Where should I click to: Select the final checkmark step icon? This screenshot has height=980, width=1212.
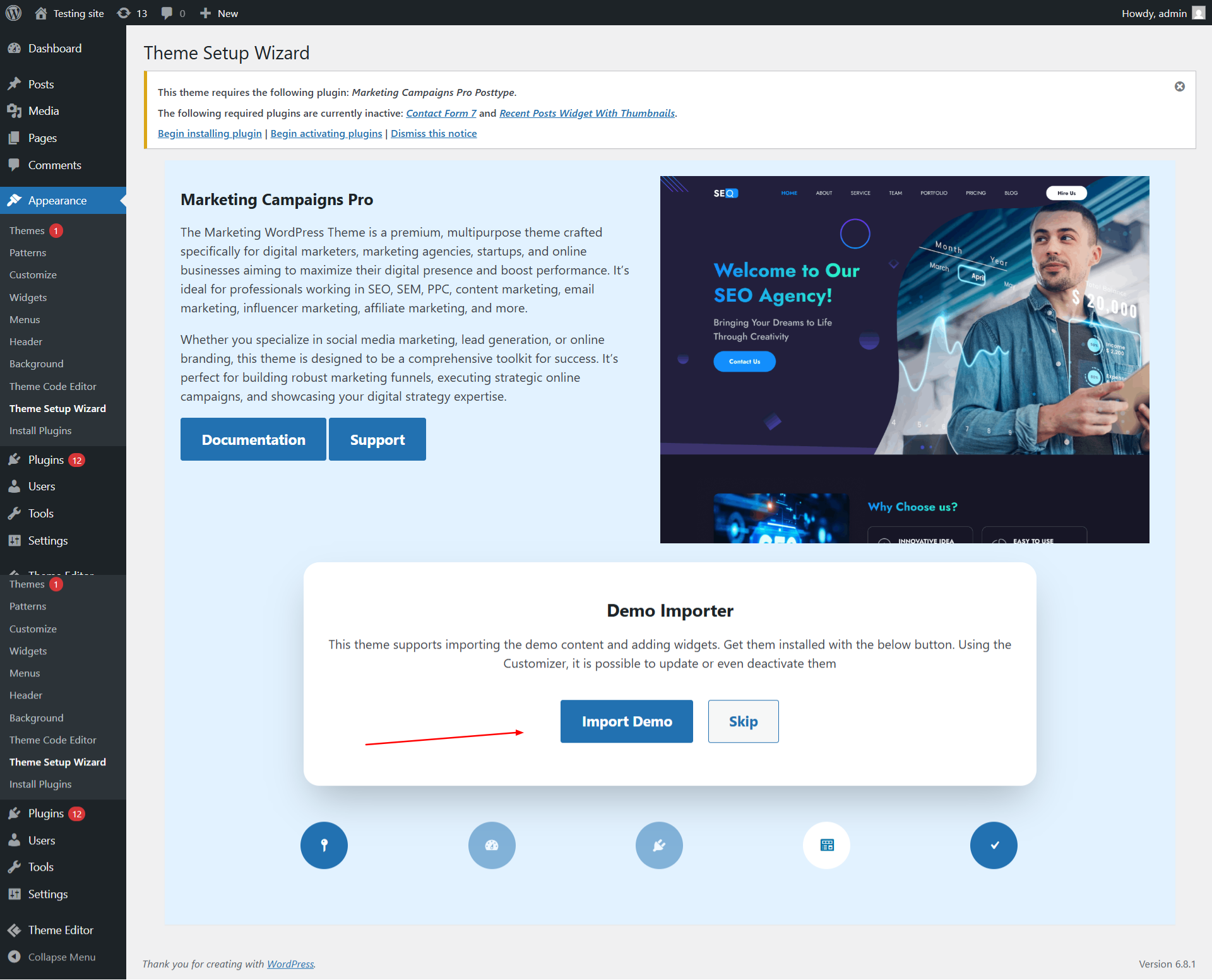[x=994, y=846]
